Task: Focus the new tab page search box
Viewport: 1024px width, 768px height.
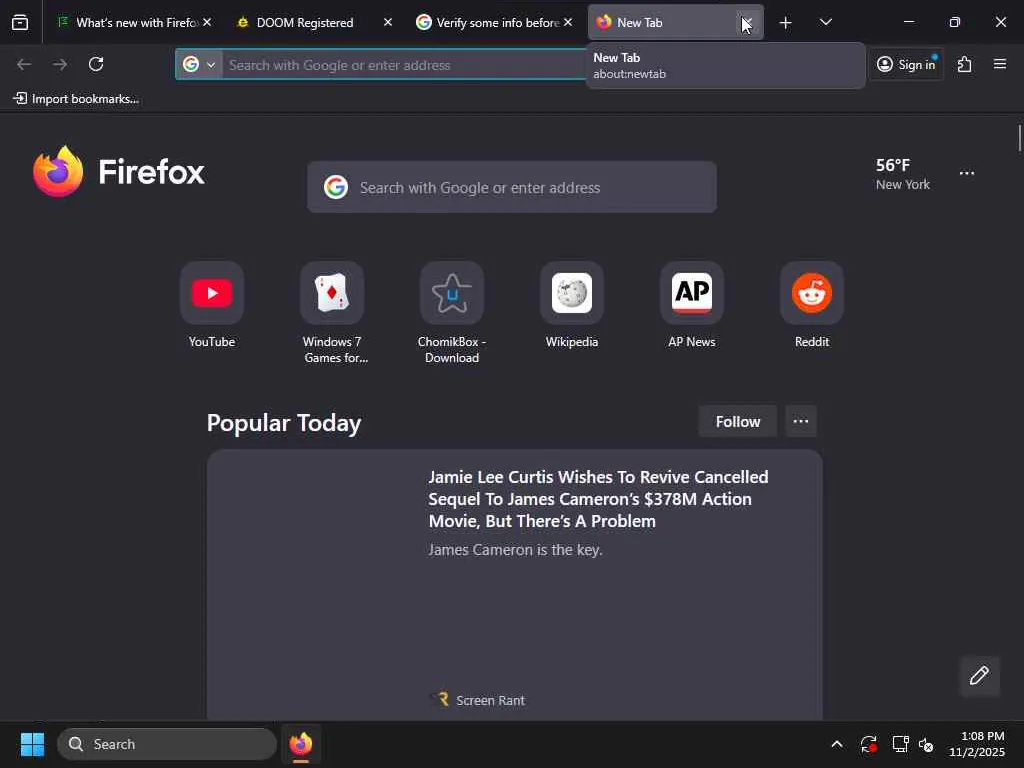Action: pos(512,187)
